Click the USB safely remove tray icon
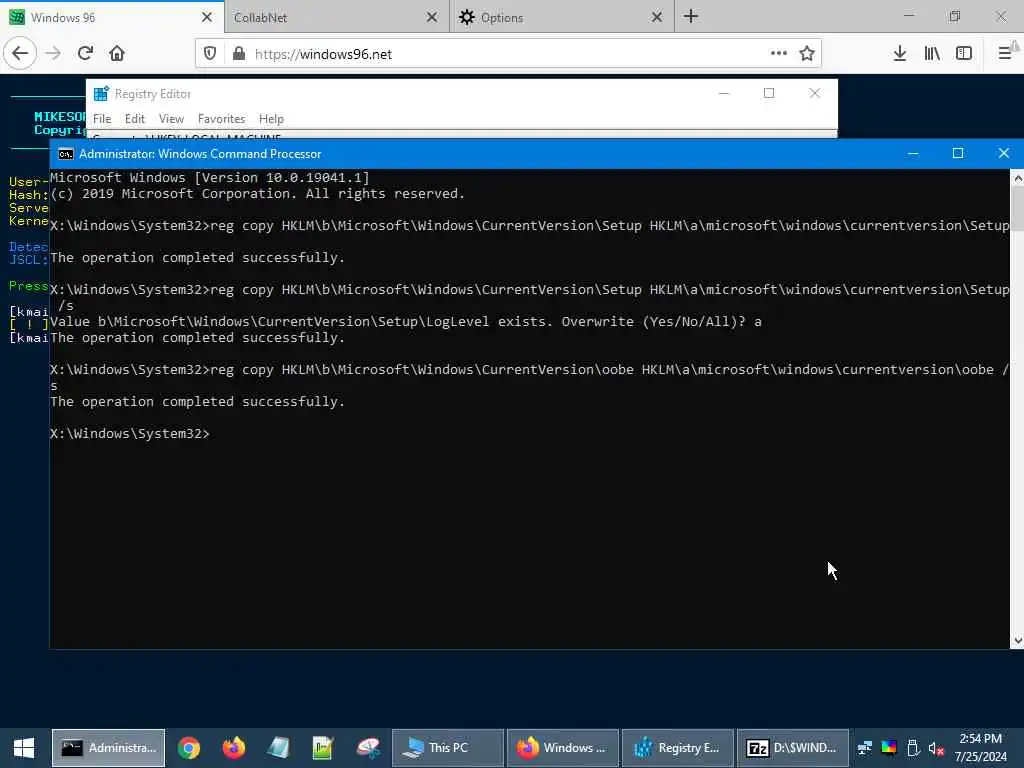 point(913,748)
